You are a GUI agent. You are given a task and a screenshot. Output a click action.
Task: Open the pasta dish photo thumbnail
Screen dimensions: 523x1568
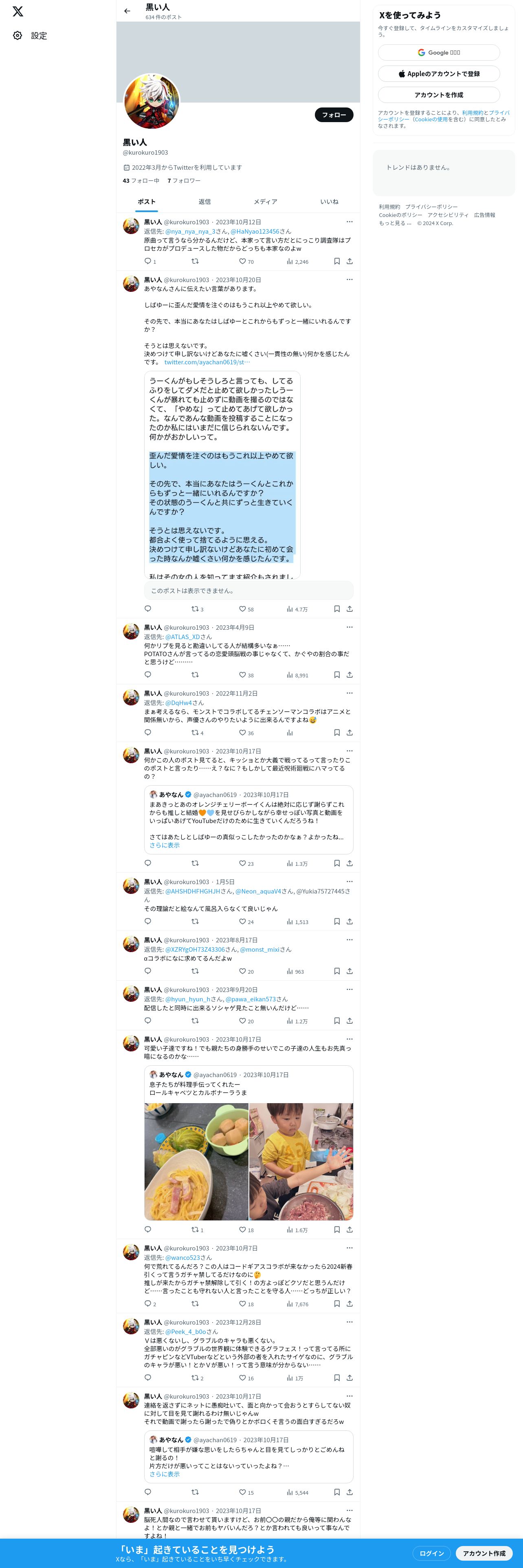coord(196,1161)
